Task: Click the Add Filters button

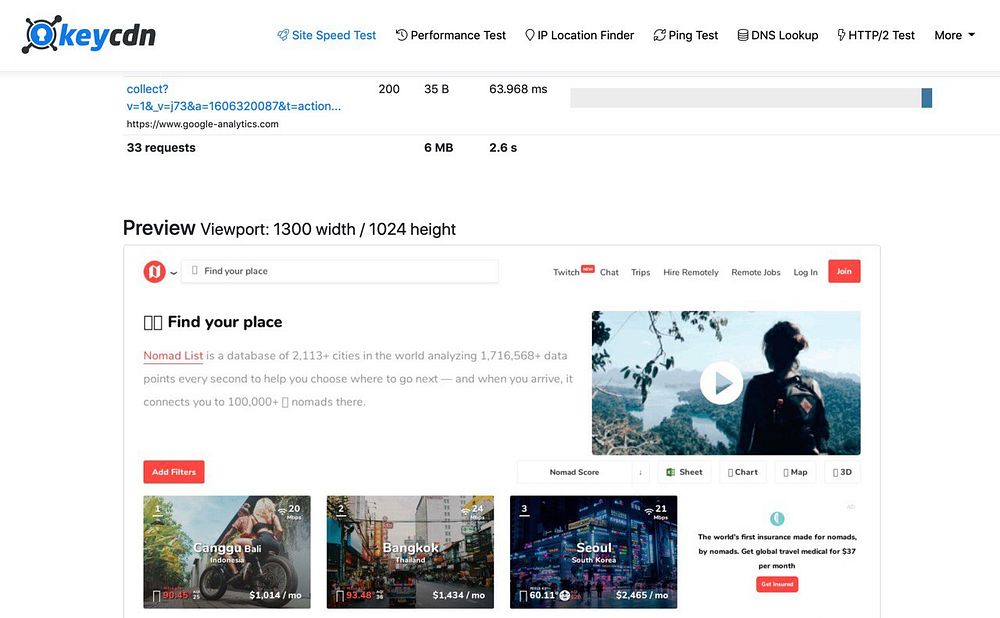Action: coord(173,472)
